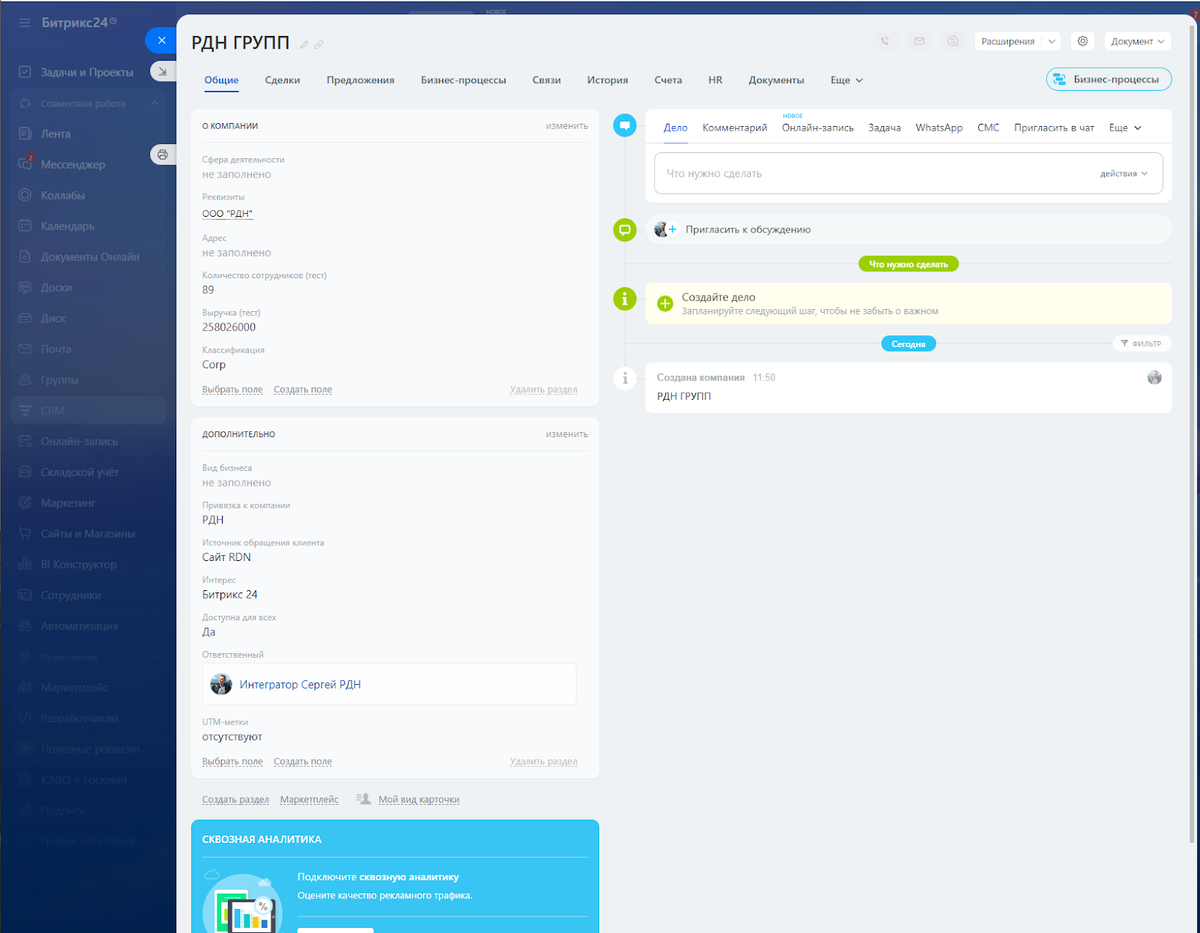Open the Бизнес-процессы tab
Screen dimensions: 1200x933
pyautogui.click(x=463, y=80)
